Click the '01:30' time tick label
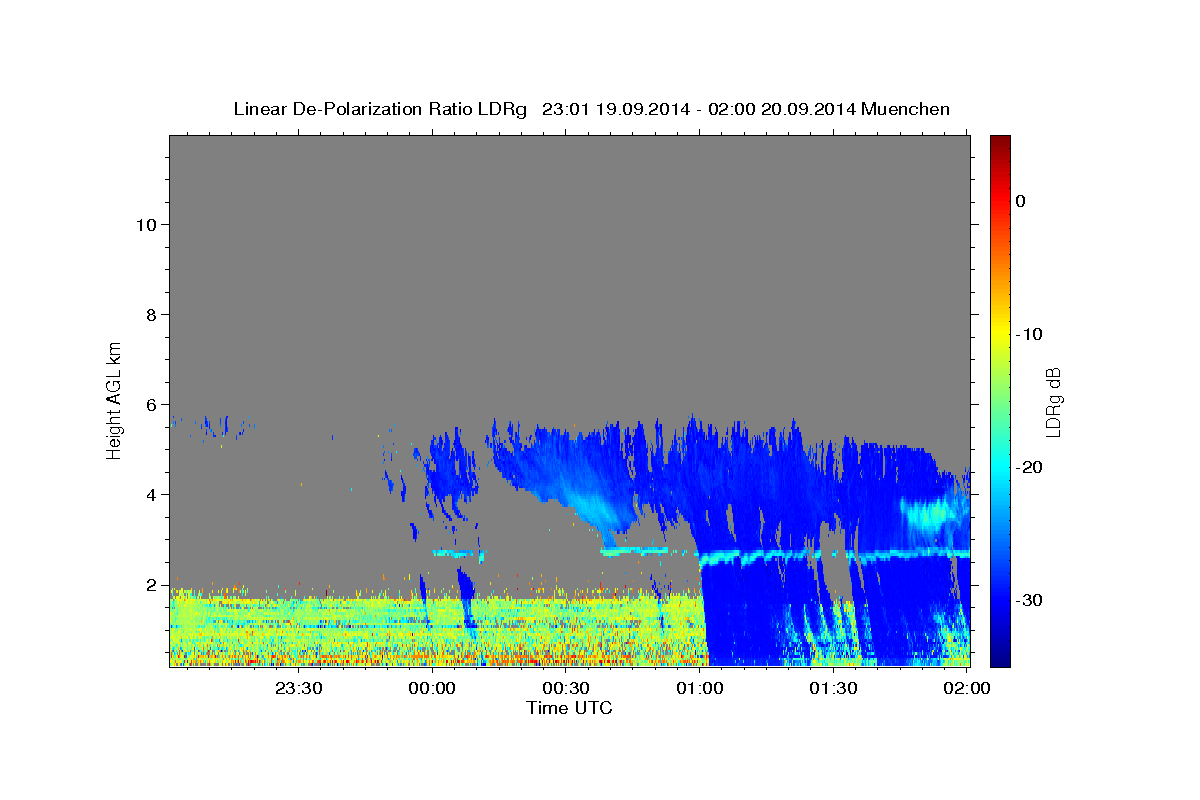Screen dimensions: 1200x800 (x=834, y=688)
